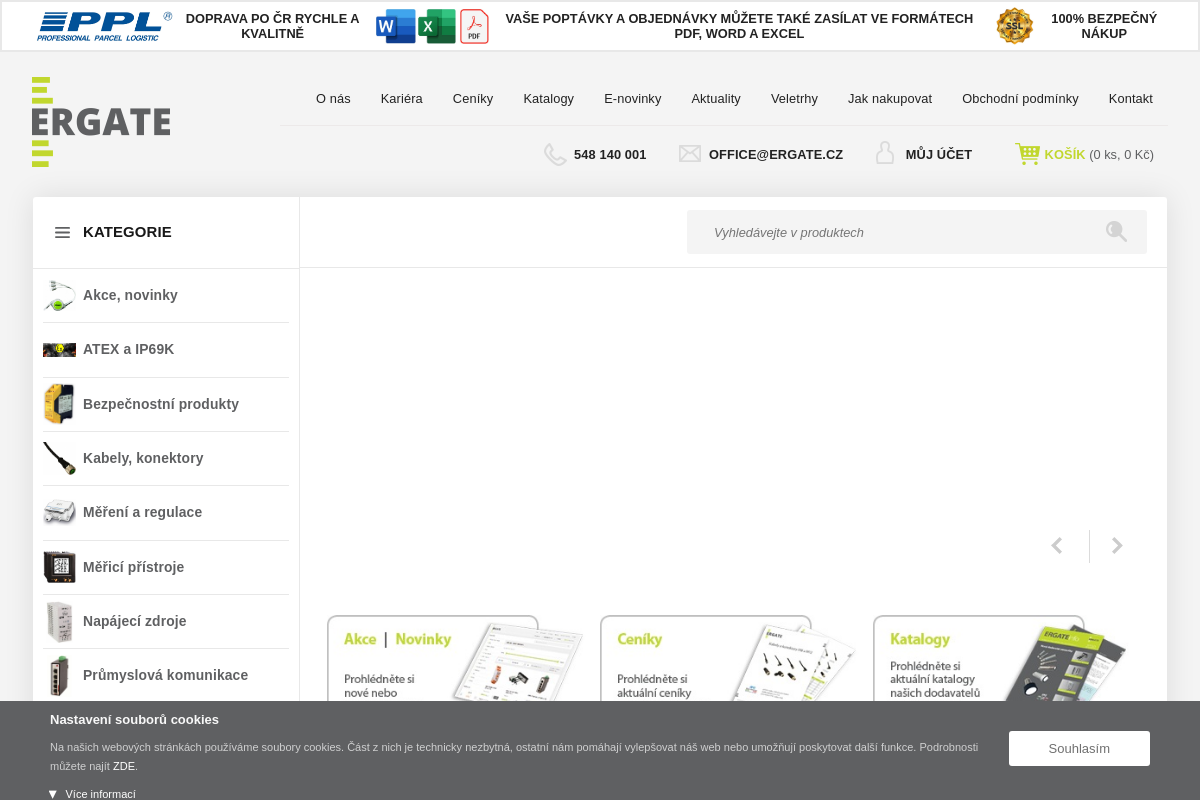This screenshot has height=800, width=1200.
Task: Accept cookies with Souhlasím button
Action: coord(1079,748)
